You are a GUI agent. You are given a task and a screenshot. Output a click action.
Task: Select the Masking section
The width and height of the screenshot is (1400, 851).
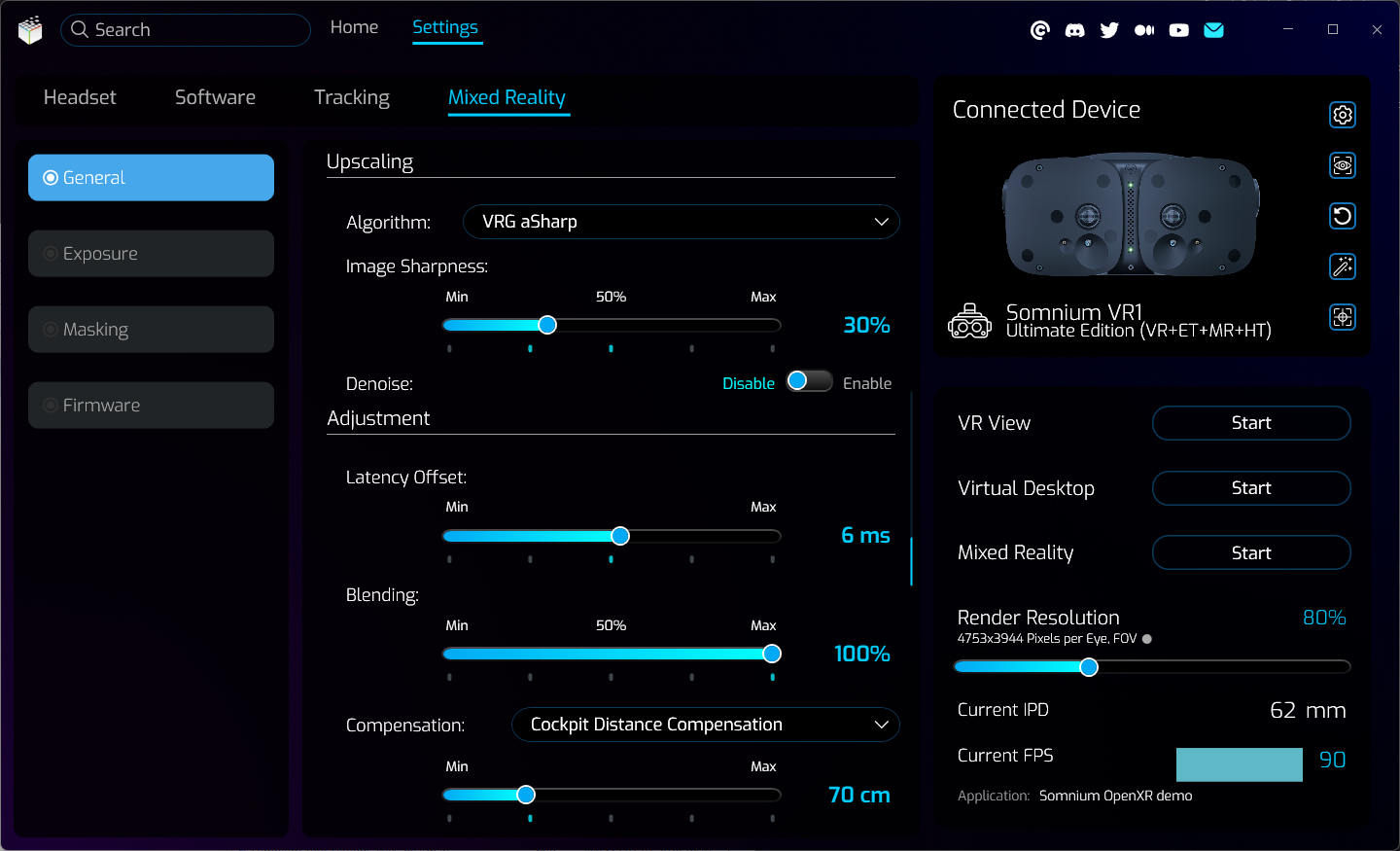(x=151, y=330)
